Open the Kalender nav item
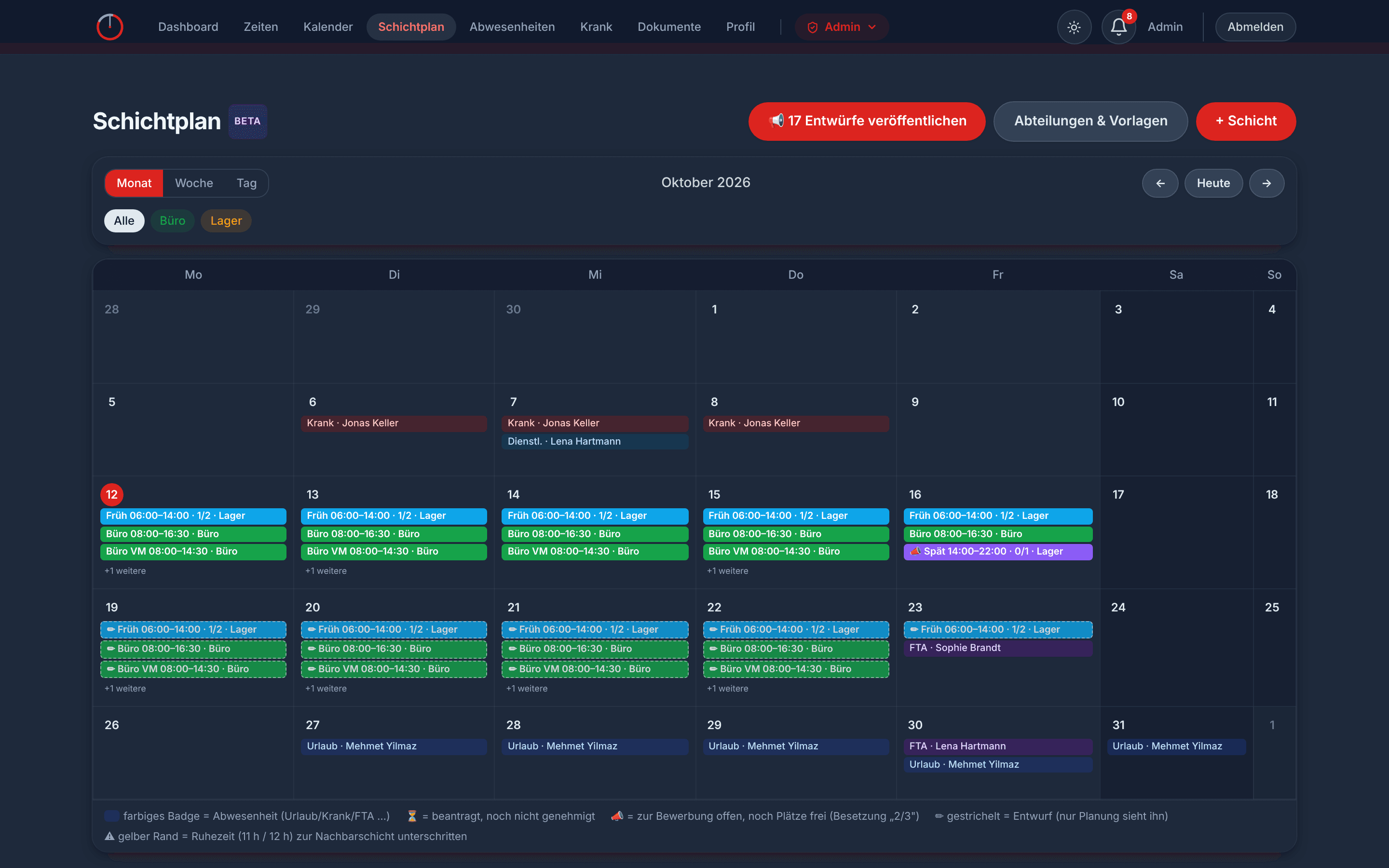This screenshot has width=1389, height=868. tap(328, 27)
